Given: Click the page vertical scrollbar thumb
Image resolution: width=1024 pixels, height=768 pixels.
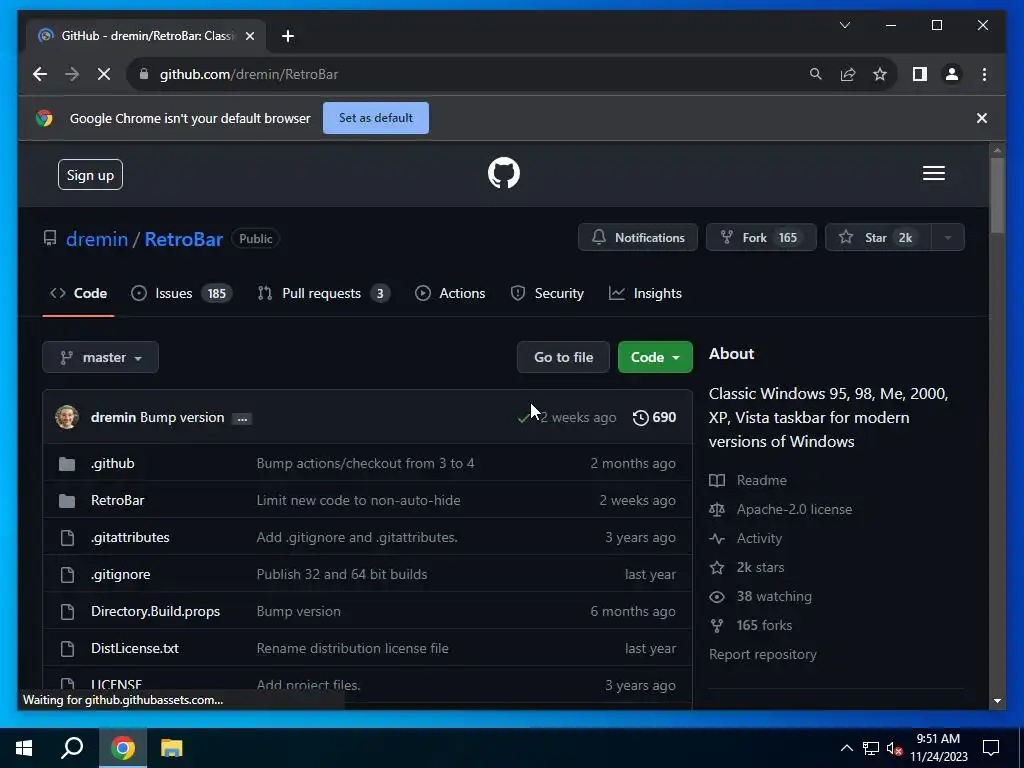Looking at the screenshot, I should click(x=997, y=195).
